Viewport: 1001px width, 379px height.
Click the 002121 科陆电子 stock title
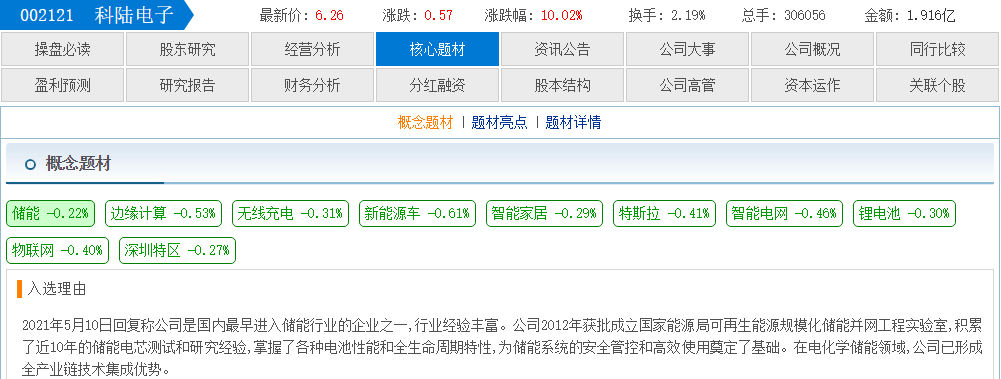pyautogui.click(x=96, y=15)
